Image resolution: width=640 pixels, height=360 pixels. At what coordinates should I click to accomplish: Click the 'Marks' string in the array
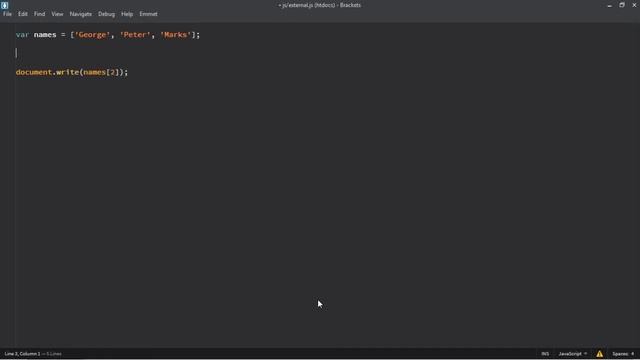[176, 35]
